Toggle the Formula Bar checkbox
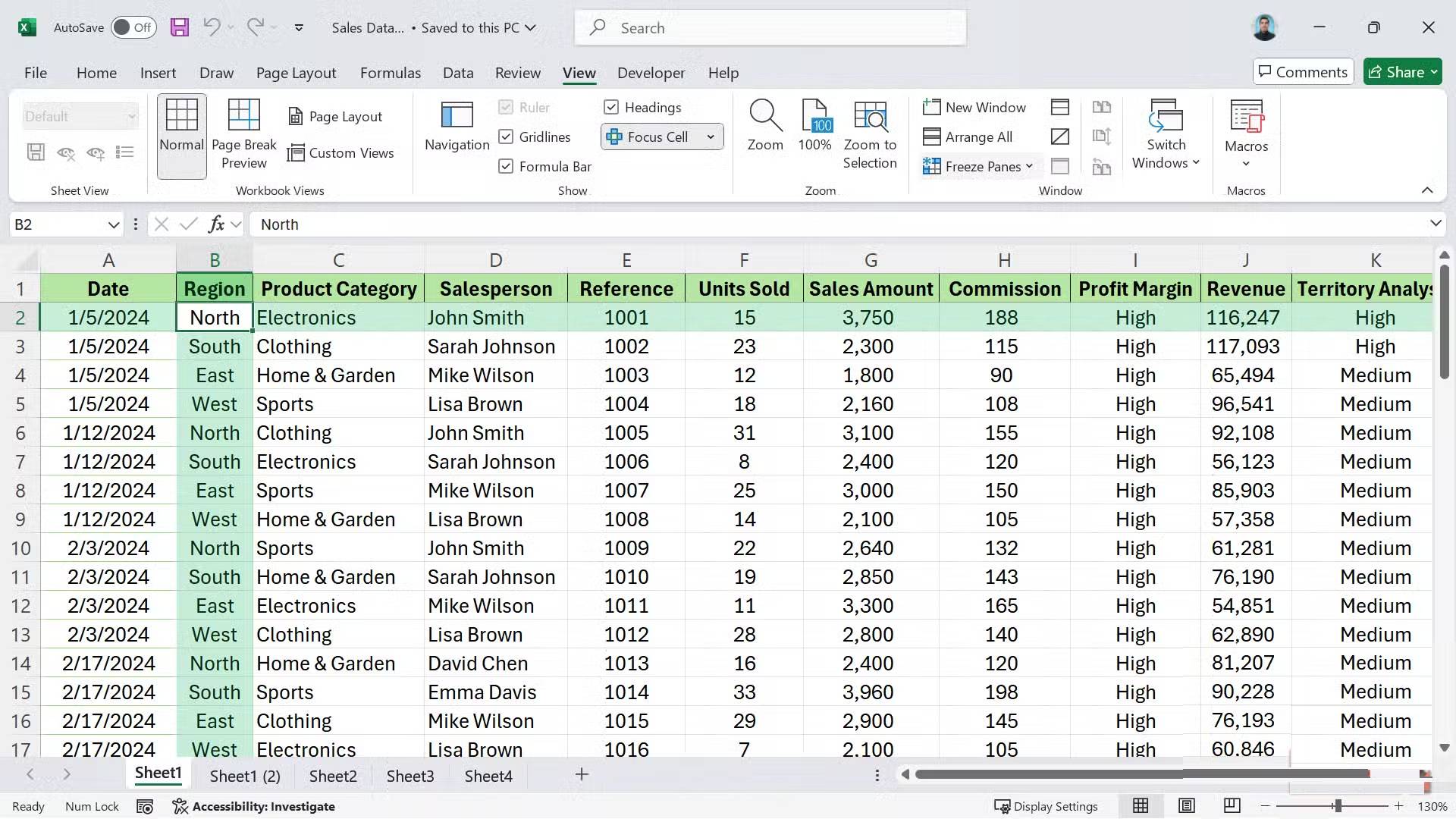The width and height of the screenshot is (1456, 819). pos(506,166)
